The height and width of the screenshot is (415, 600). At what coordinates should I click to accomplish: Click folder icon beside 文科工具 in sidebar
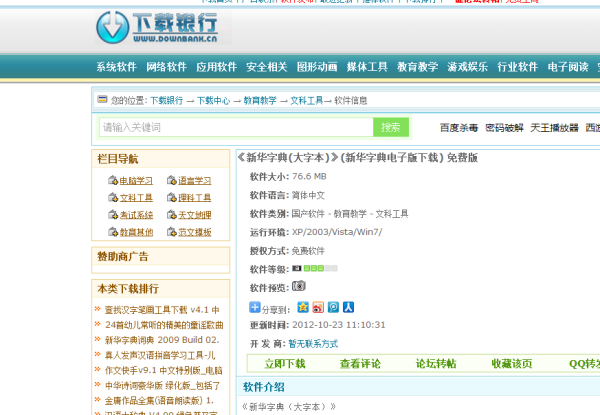tap(113, 197)
